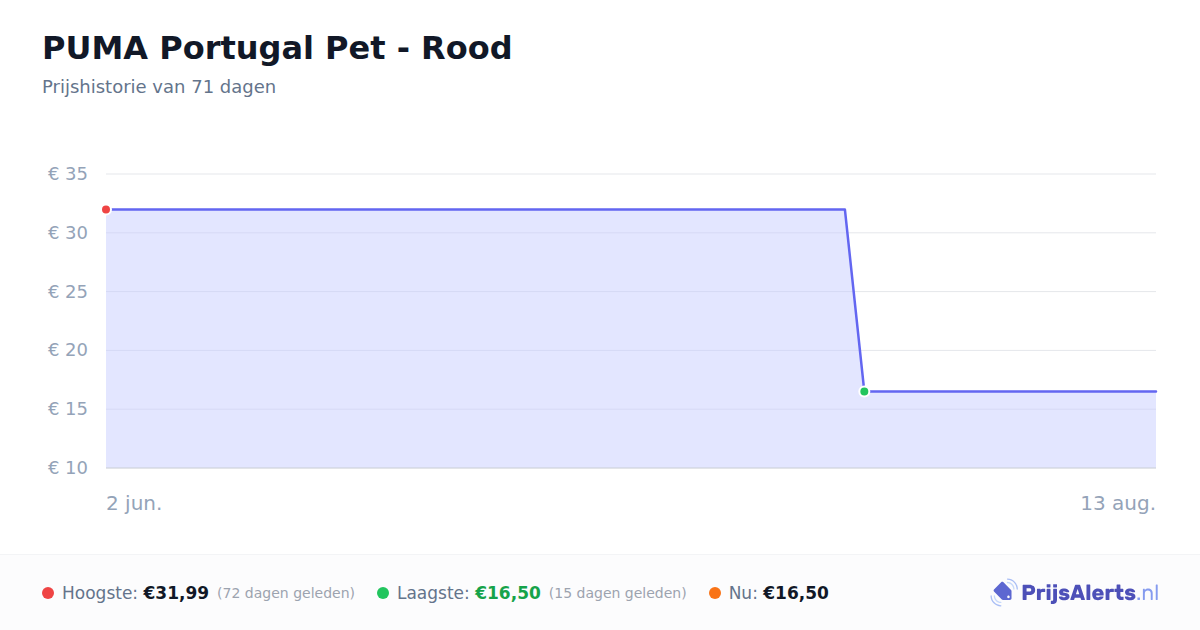Click the 13 aug. end date label
Screen dimensions: 1200x630
1118,503
